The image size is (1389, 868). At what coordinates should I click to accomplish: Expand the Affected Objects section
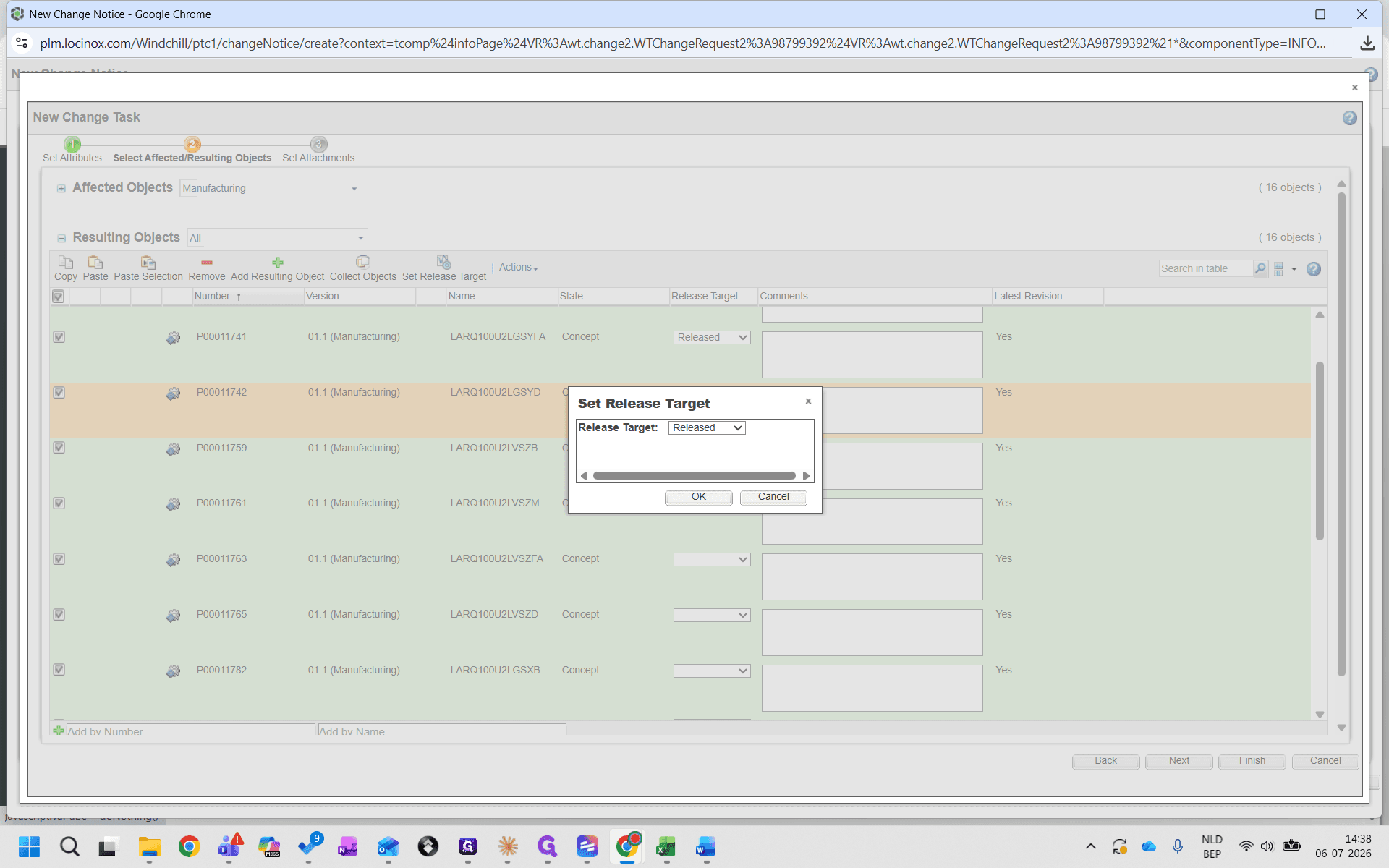[61, 189]
